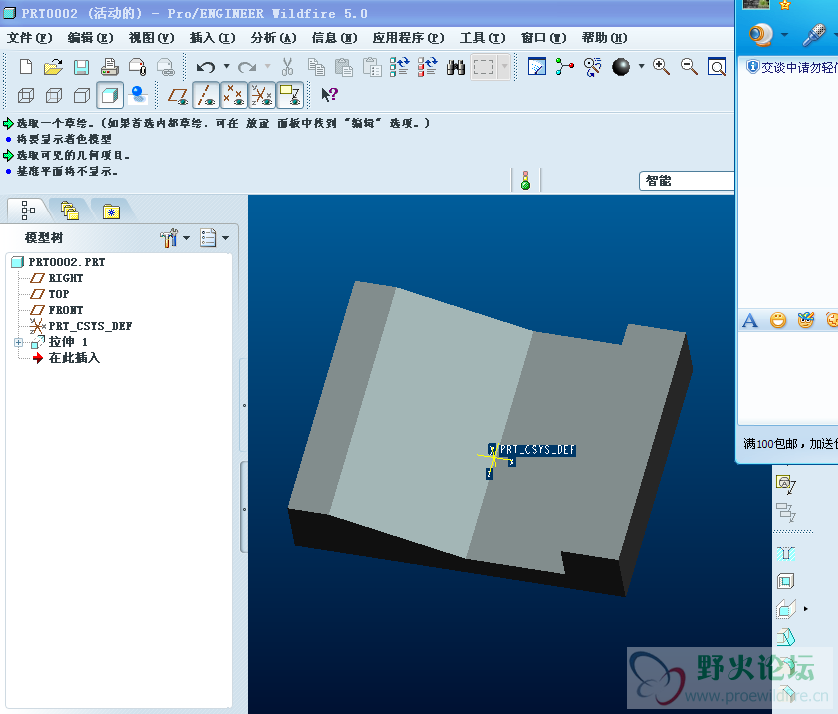Click the Orient mode icon
Image resolution: width=838 pixels, height=714 pixels.
[x=592, y=67]
